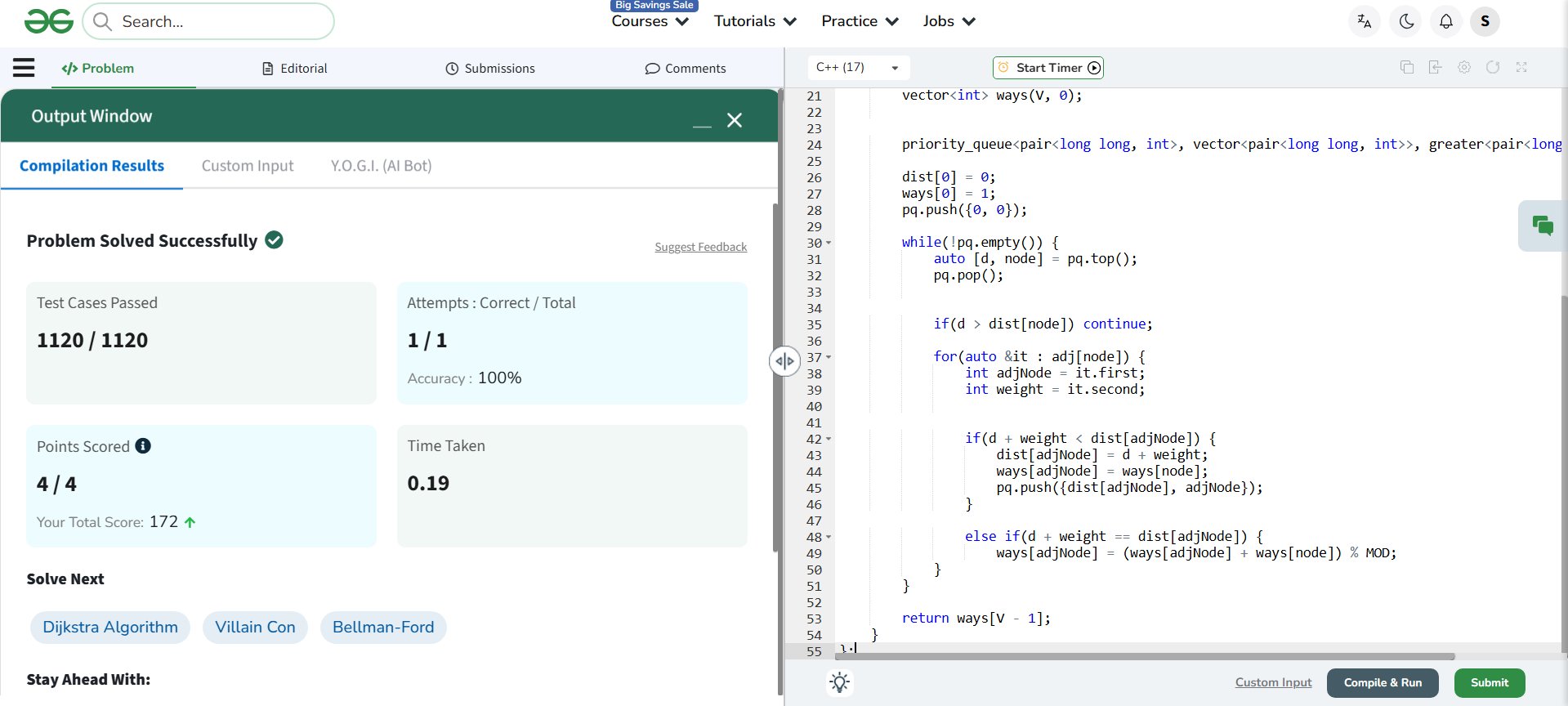The height and width of the screenshot is (706, 1568).
Task: Collapse the while loop at line 30
Action: [x=829, y=243]
